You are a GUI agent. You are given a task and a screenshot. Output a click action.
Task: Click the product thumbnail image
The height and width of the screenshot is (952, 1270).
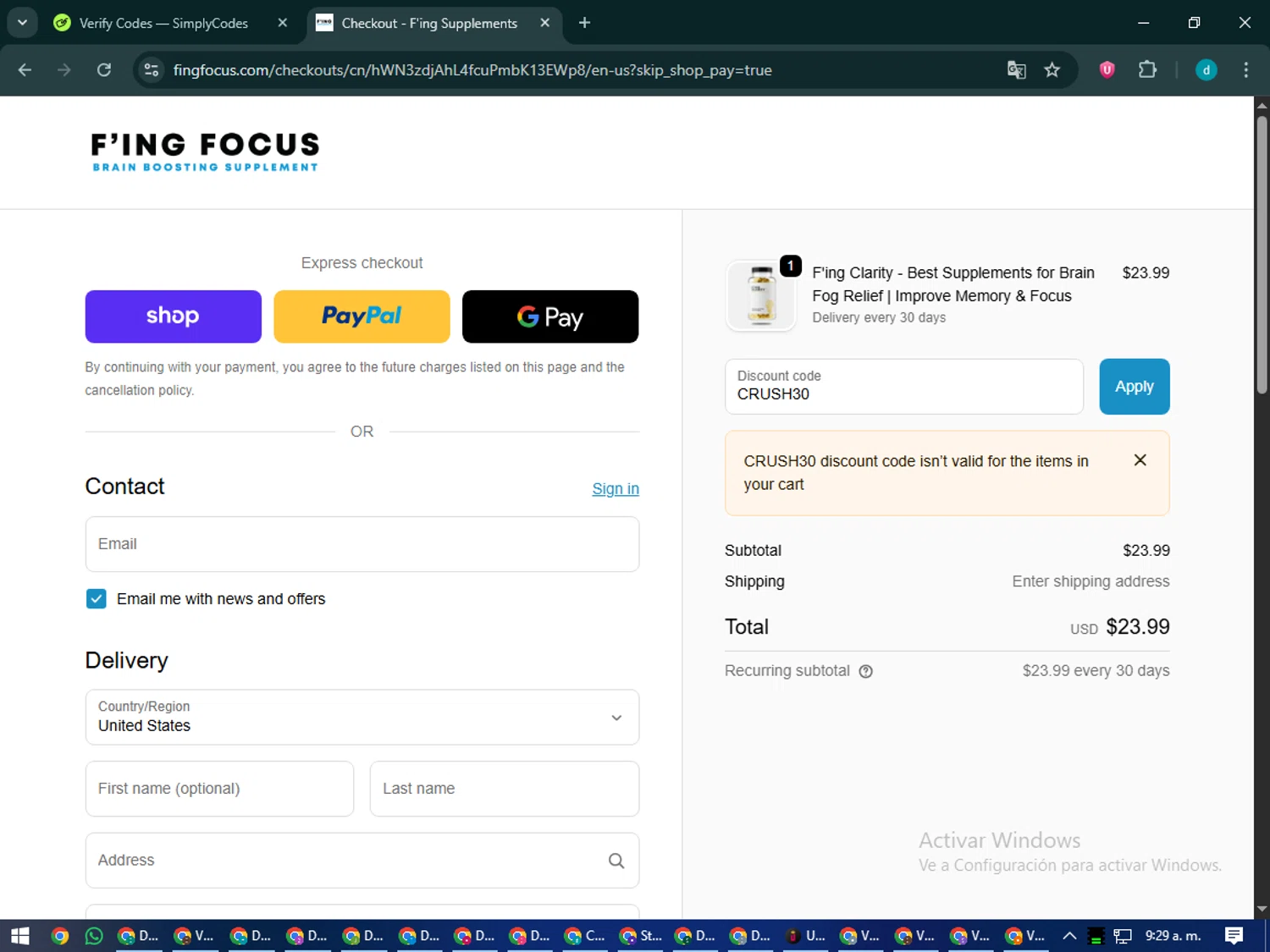pyautogui.click(x=760, y=295)
